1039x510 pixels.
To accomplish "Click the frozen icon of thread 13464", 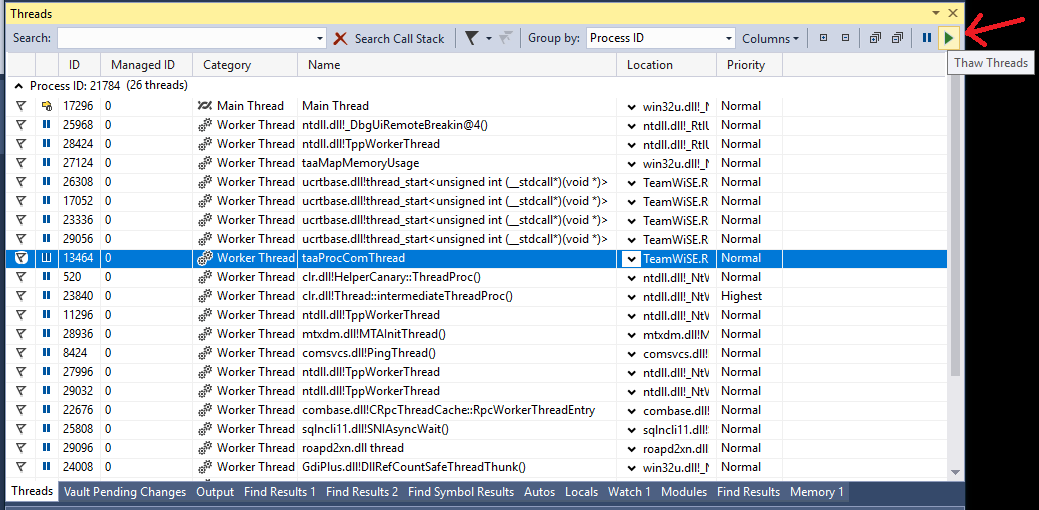I will (46, 258).
